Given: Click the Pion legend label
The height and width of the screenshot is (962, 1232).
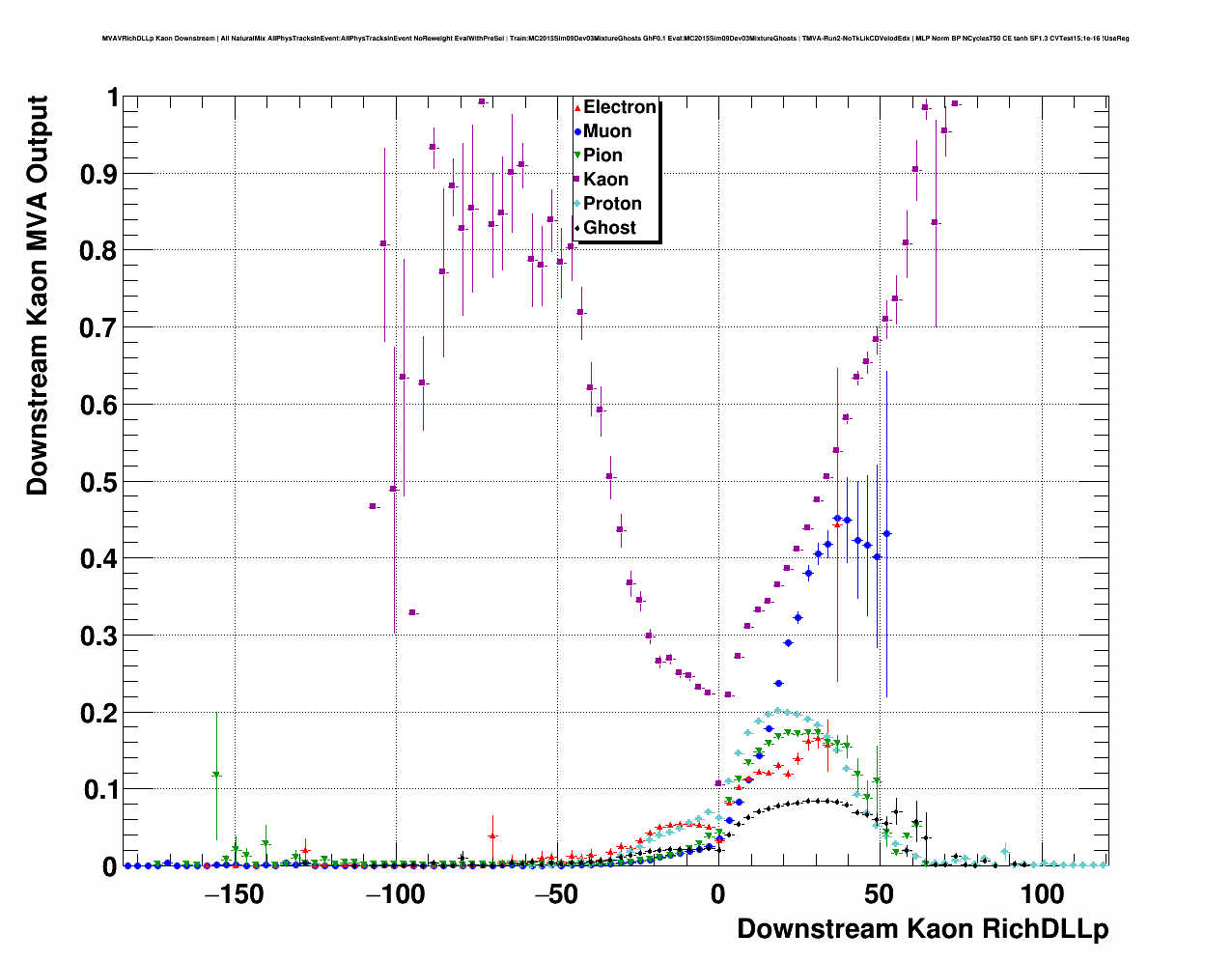Looking at the screenshot, I should click(x=602, y=156).
